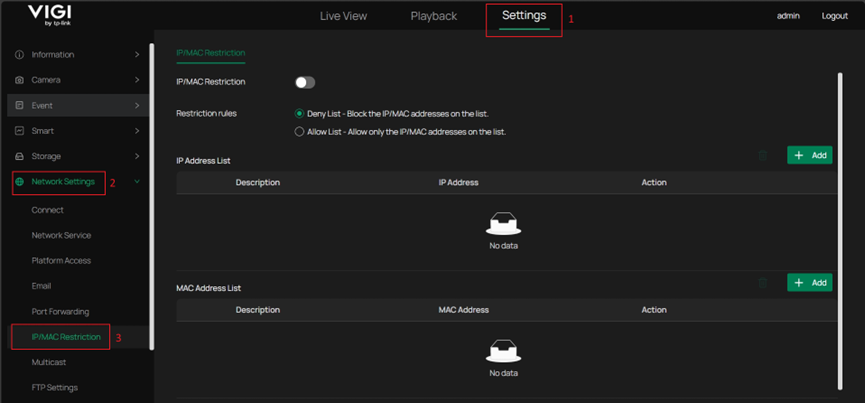Click the main panel vertical scrollbar
The image size is (865, 403).
(840, 231)
